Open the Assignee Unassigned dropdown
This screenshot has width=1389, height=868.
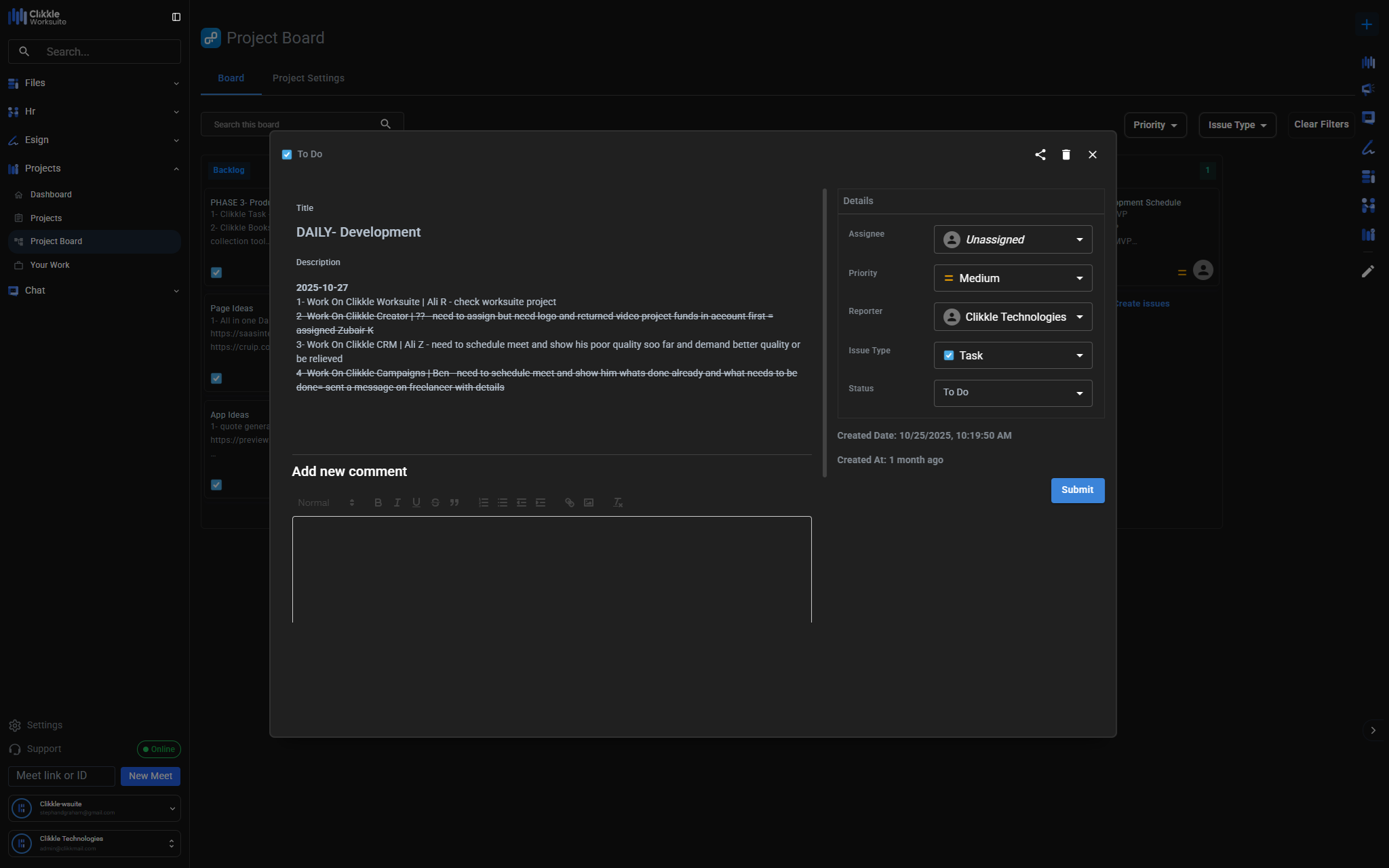1013,239
